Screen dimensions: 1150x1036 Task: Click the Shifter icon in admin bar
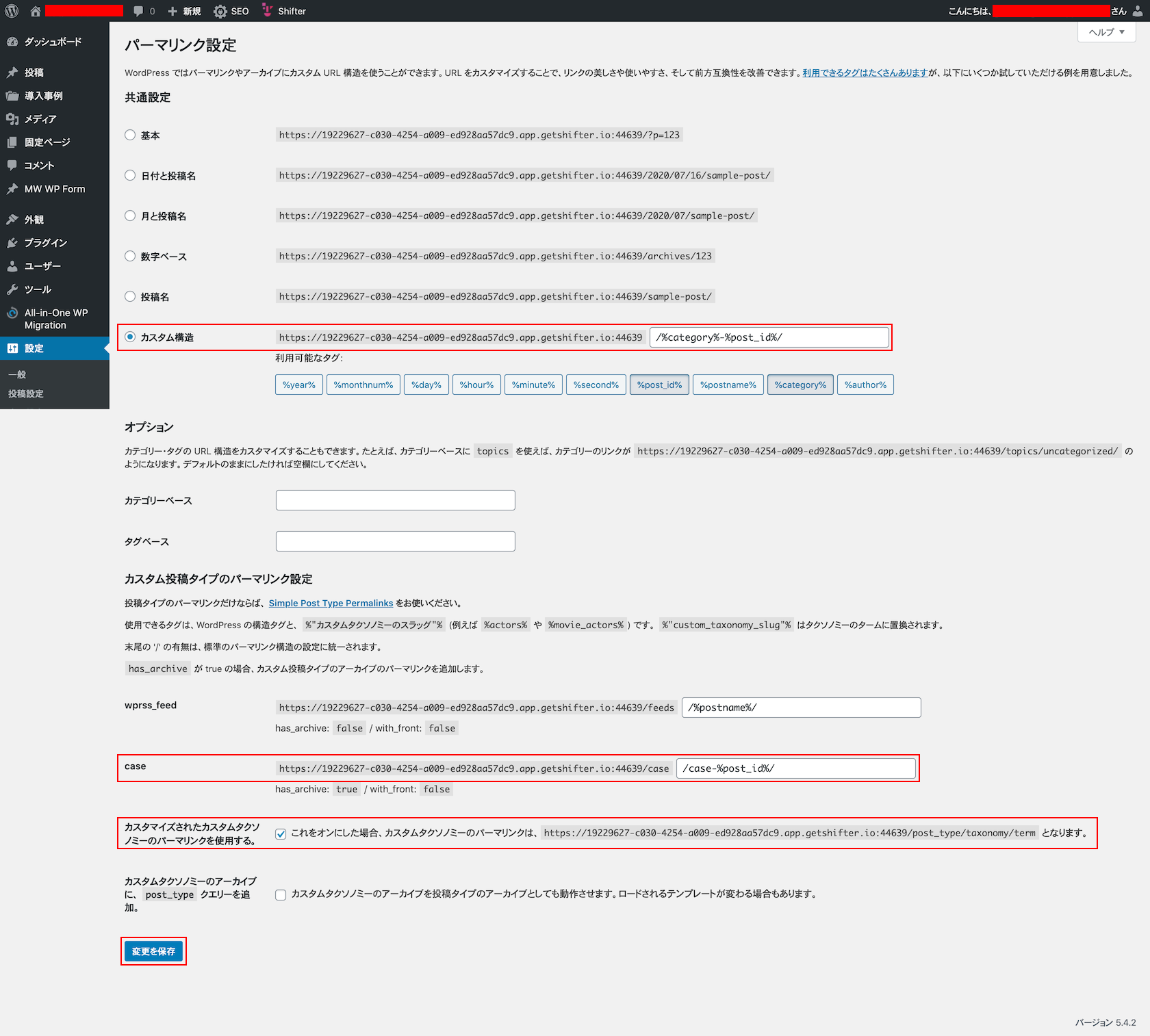click(267, 10)
